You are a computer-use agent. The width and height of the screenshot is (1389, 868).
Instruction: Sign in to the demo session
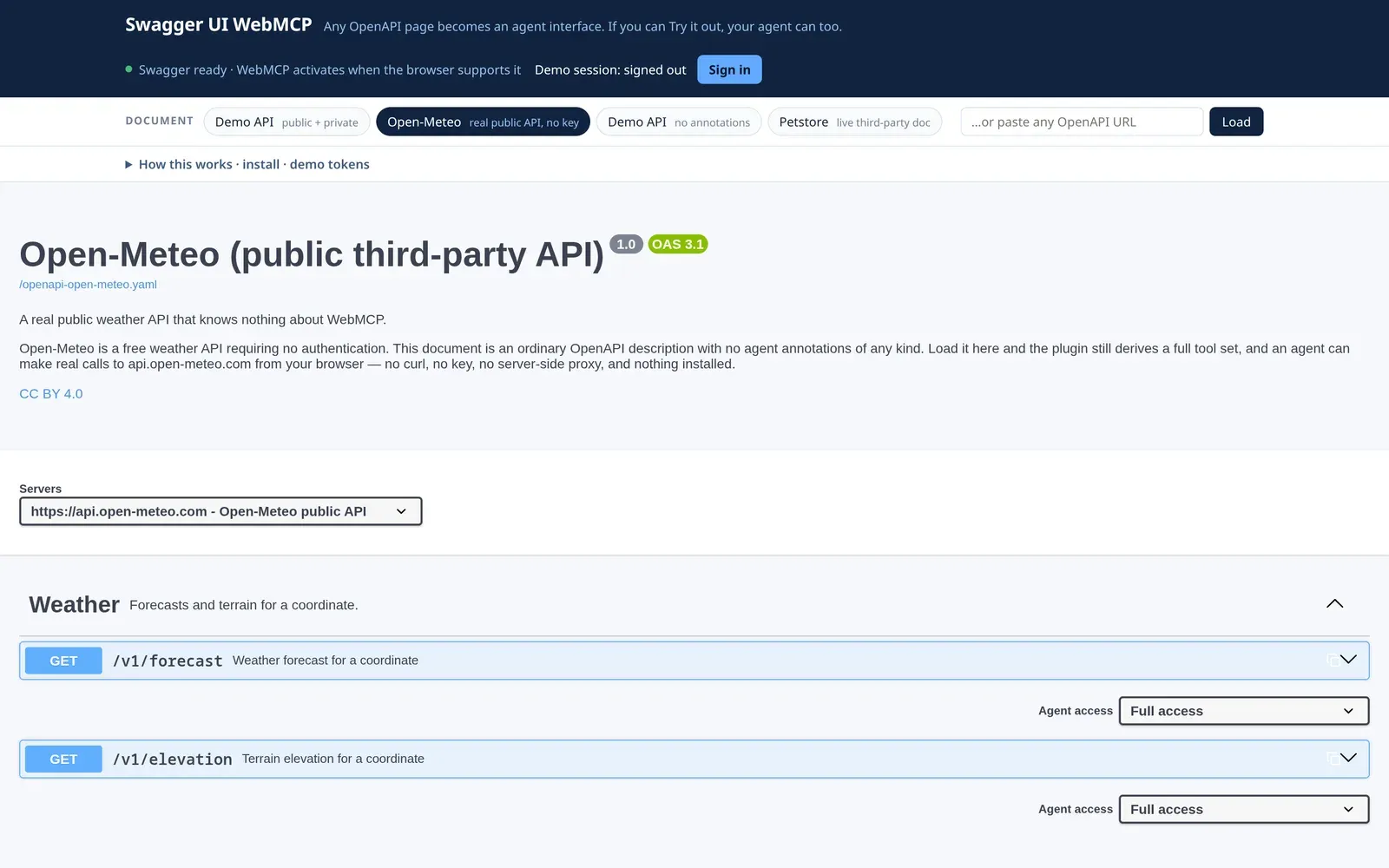pos(729,69)
